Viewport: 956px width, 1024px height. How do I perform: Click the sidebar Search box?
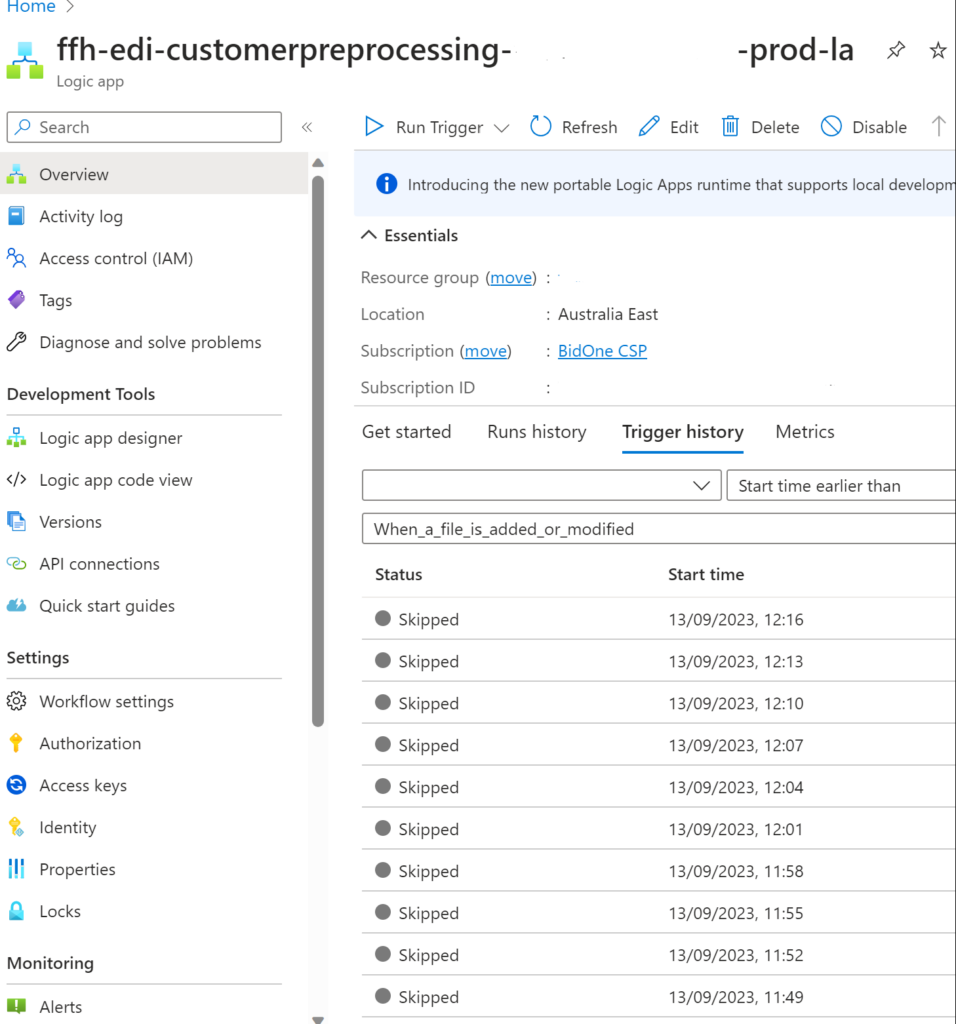(x=144, y=127)
